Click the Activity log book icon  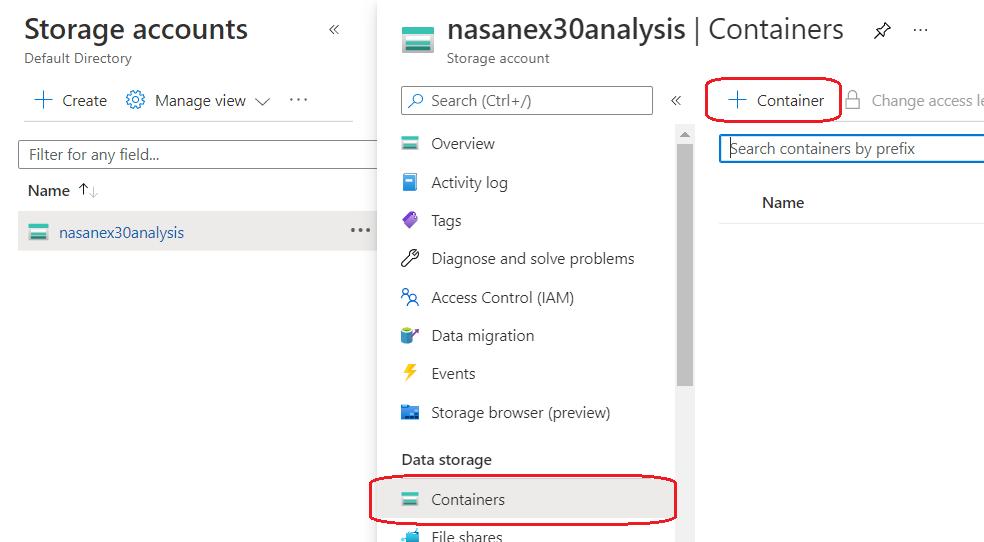[409, 182]
